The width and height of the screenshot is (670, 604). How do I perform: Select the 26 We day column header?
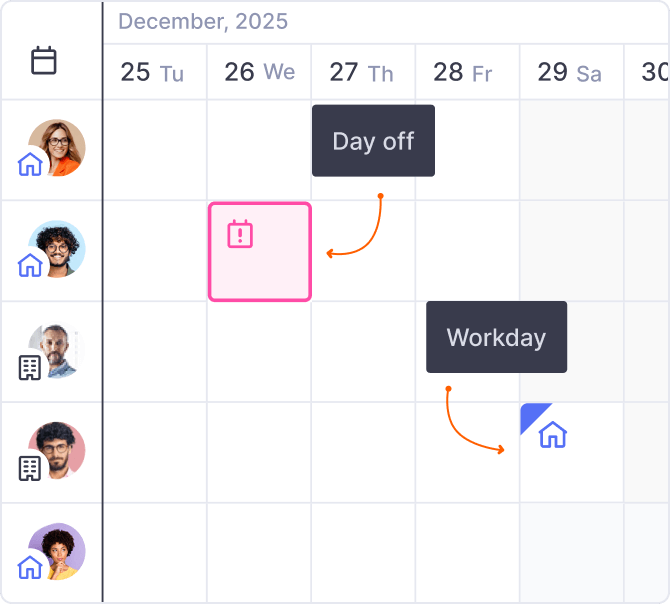(x=259, y=72)
